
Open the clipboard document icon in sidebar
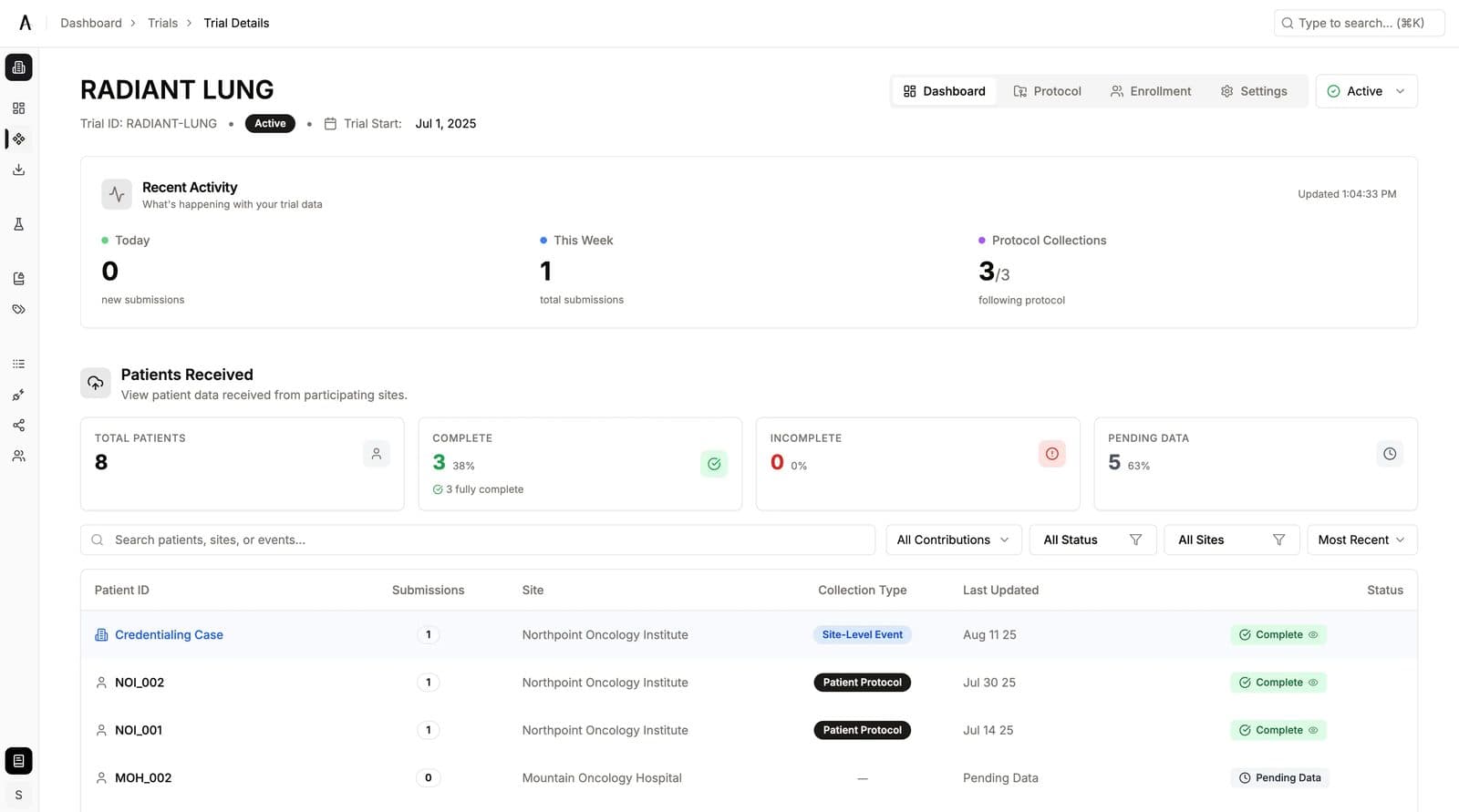click(18, 279)
